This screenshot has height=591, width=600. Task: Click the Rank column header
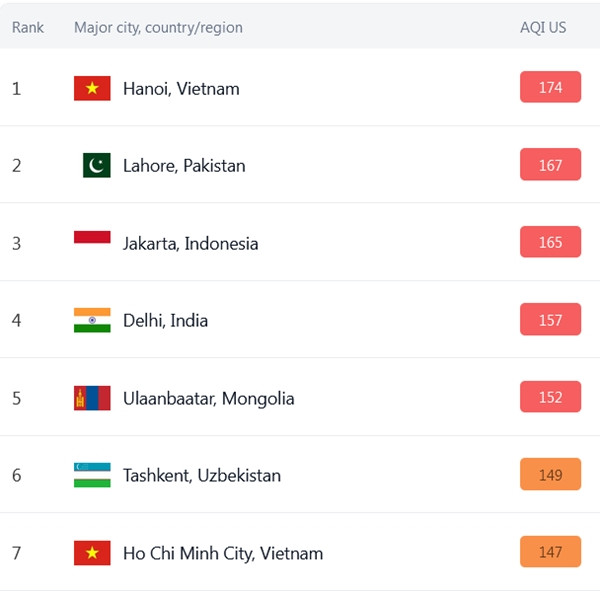[x=28, y=27]
